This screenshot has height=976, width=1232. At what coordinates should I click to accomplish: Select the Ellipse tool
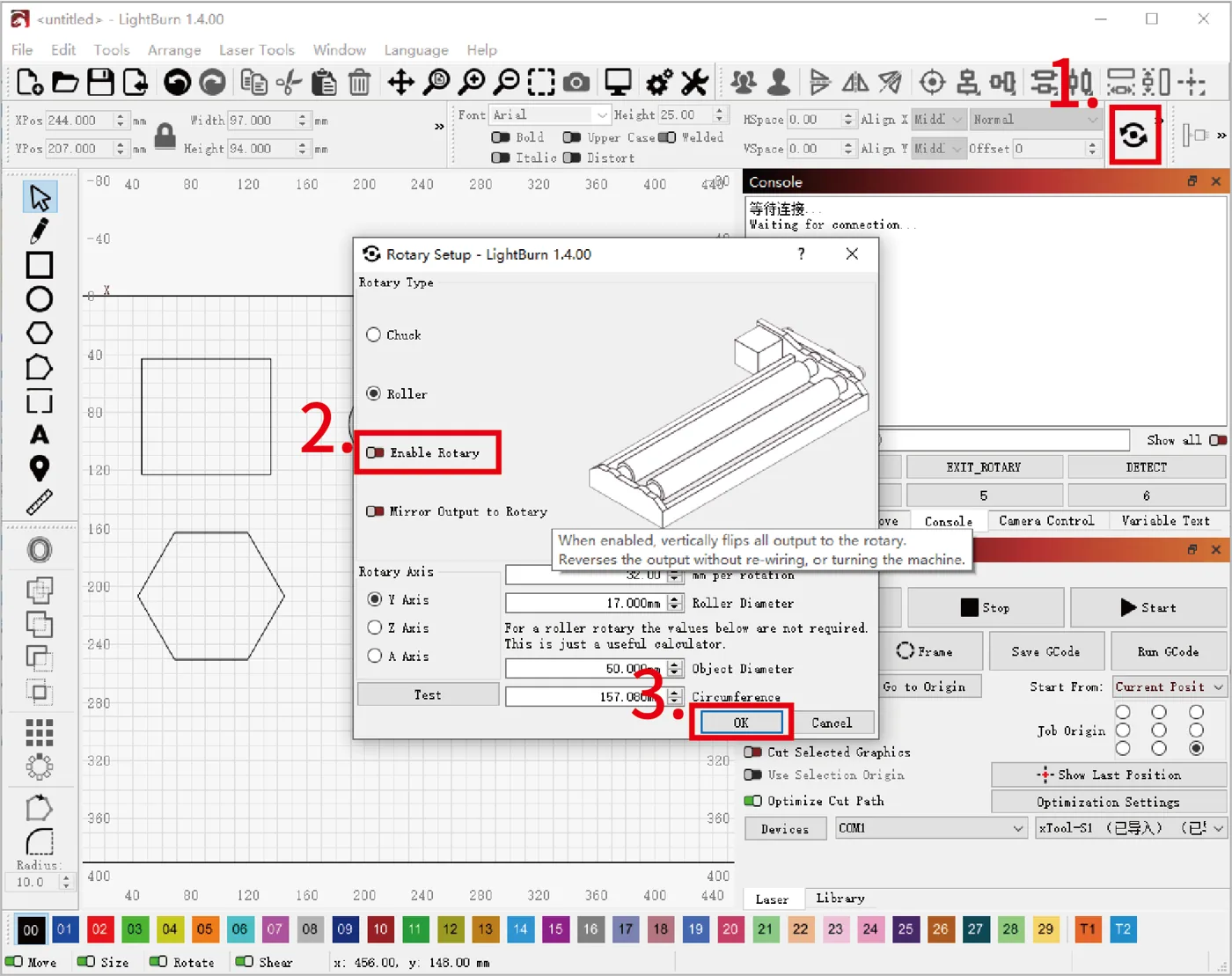40,299
